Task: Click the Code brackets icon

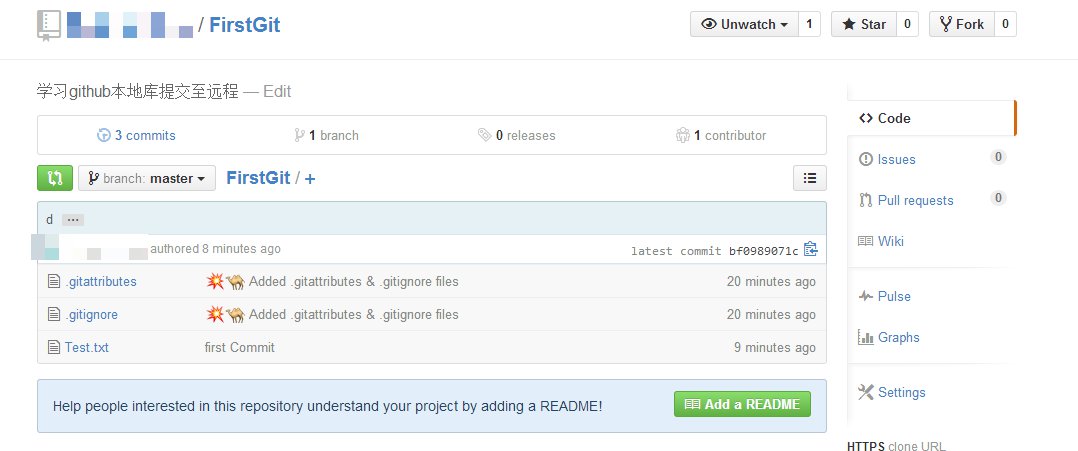Action: coord(866,118)
